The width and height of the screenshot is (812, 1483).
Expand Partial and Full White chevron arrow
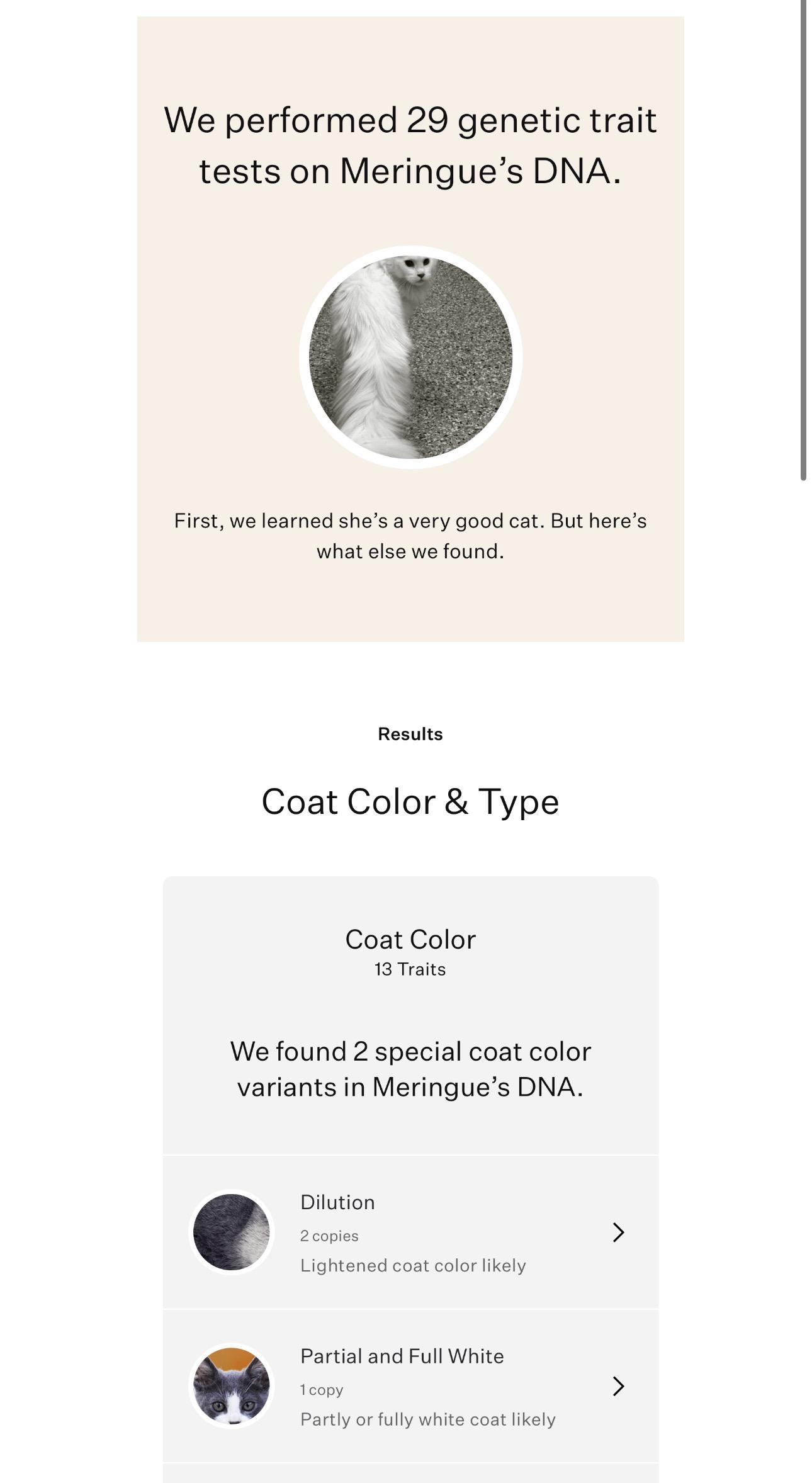pyautogui.click(x=618, y=1385)
